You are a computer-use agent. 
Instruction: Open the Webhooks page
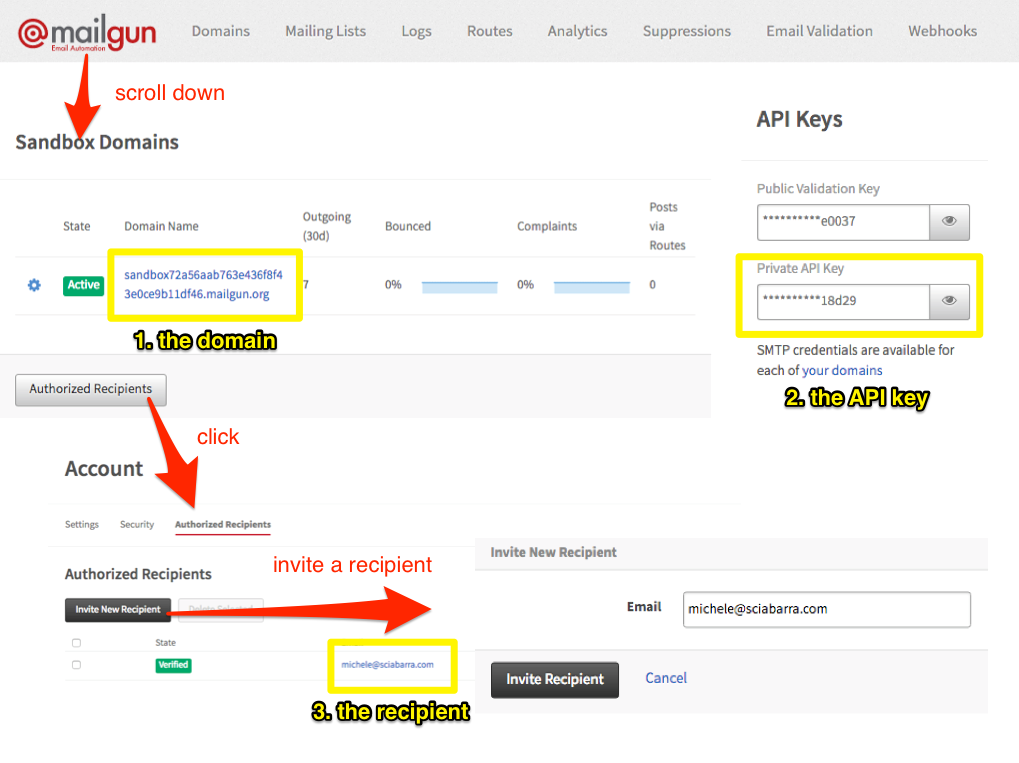click(x=942, y=31)
